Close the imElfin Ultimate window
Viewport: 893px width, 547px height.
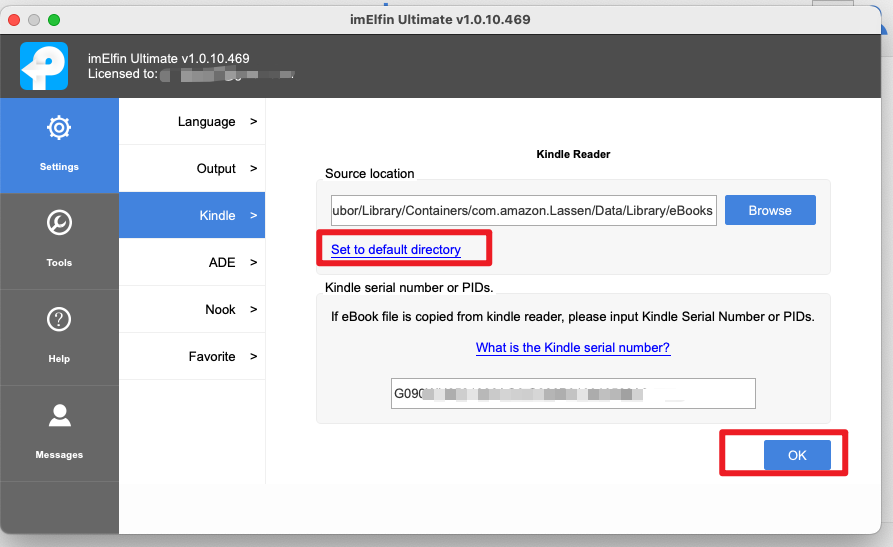[x=14, y=20]
